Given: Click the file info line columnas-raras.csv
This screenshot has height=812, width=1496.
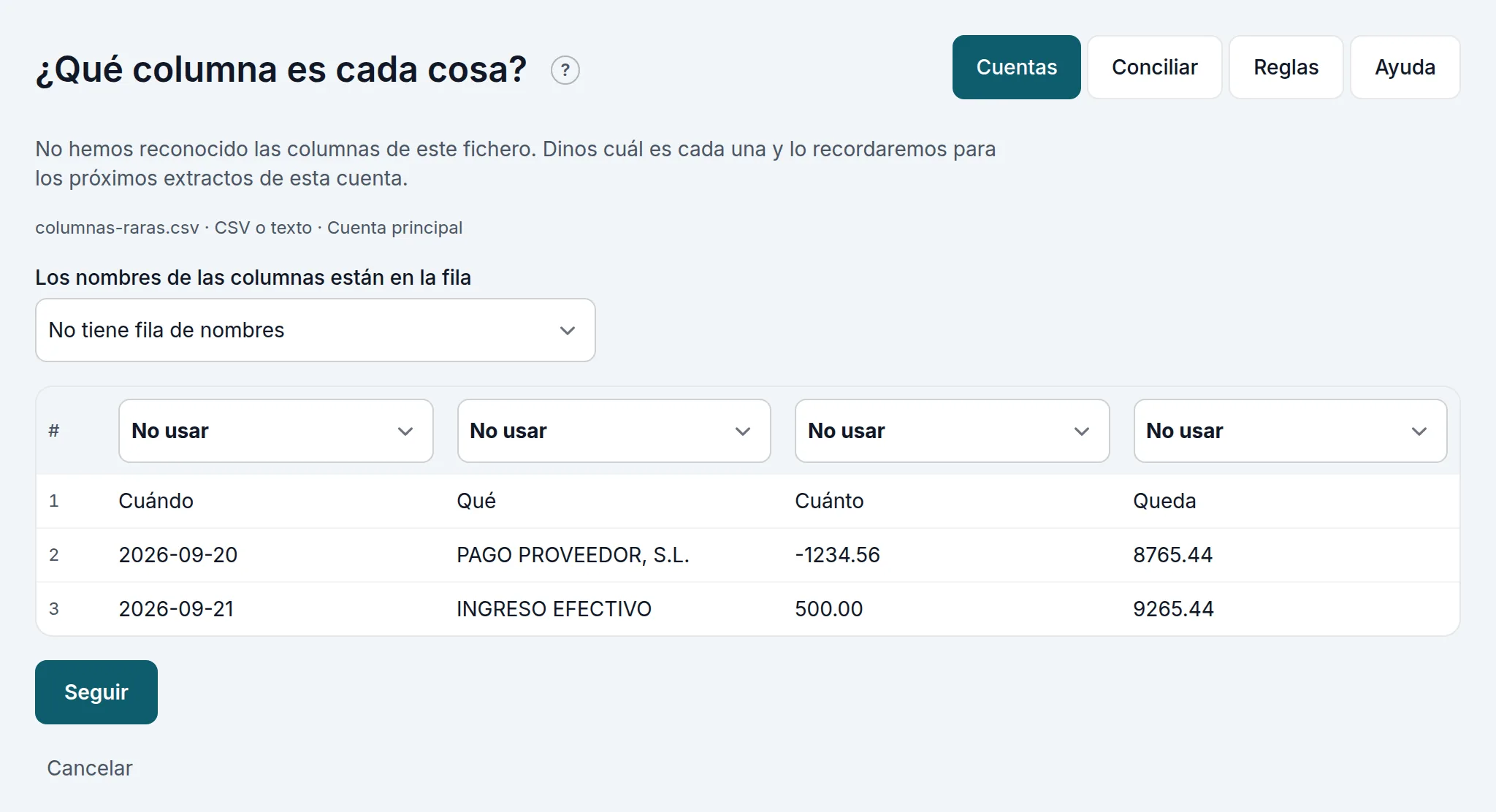Looking at the screenshot, I should pyautogui.click(x=248, y=228).
